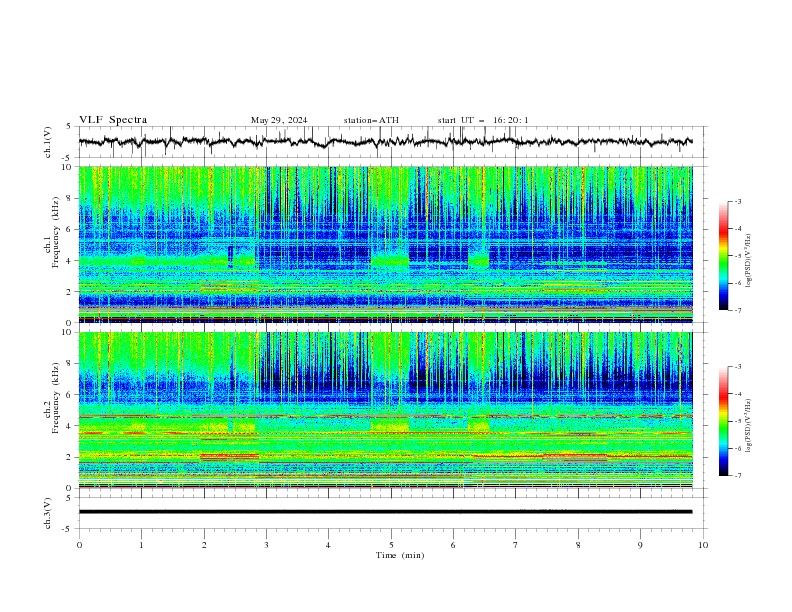Click ch.1 color bar log(PSD) label

coord(748,261)
